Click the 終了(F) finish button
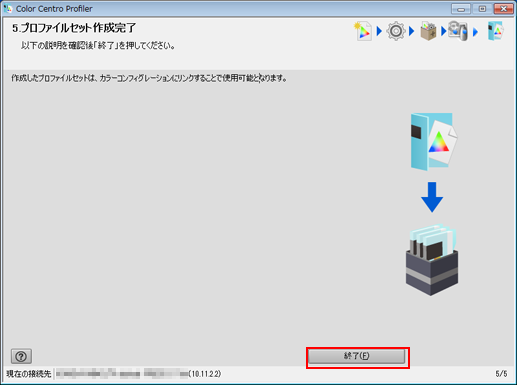The height and width of the screenshot is (385, 517). (357, 356)
